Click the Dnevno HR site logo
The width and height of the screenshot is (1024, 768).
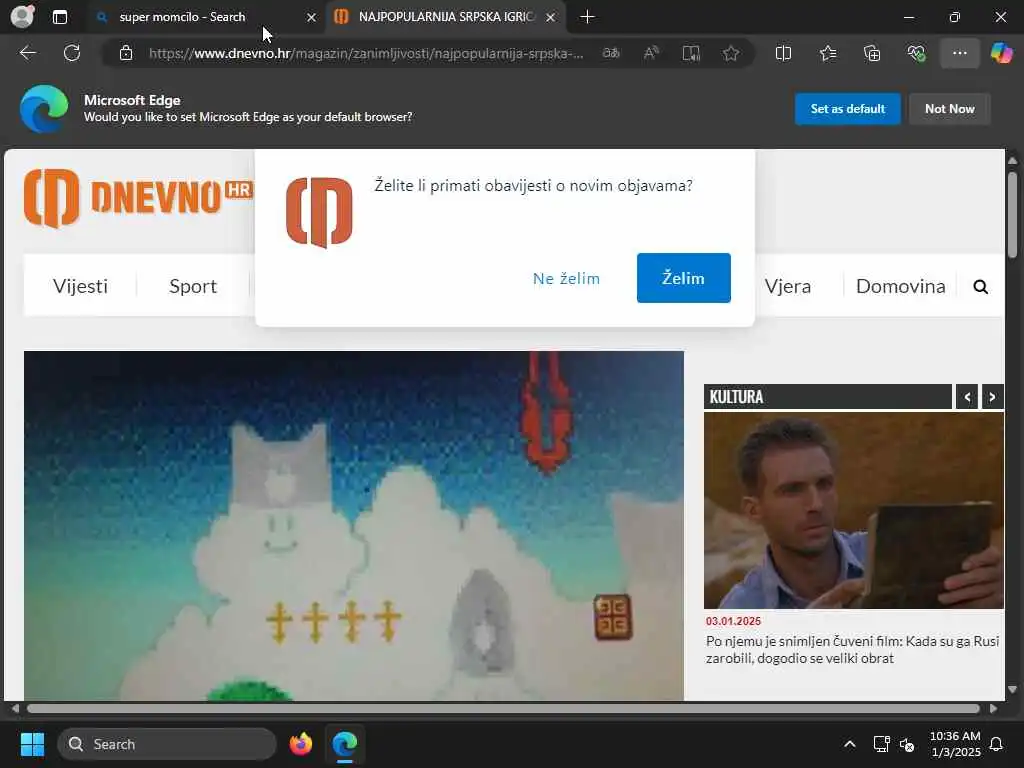click(x=138, y=198)
